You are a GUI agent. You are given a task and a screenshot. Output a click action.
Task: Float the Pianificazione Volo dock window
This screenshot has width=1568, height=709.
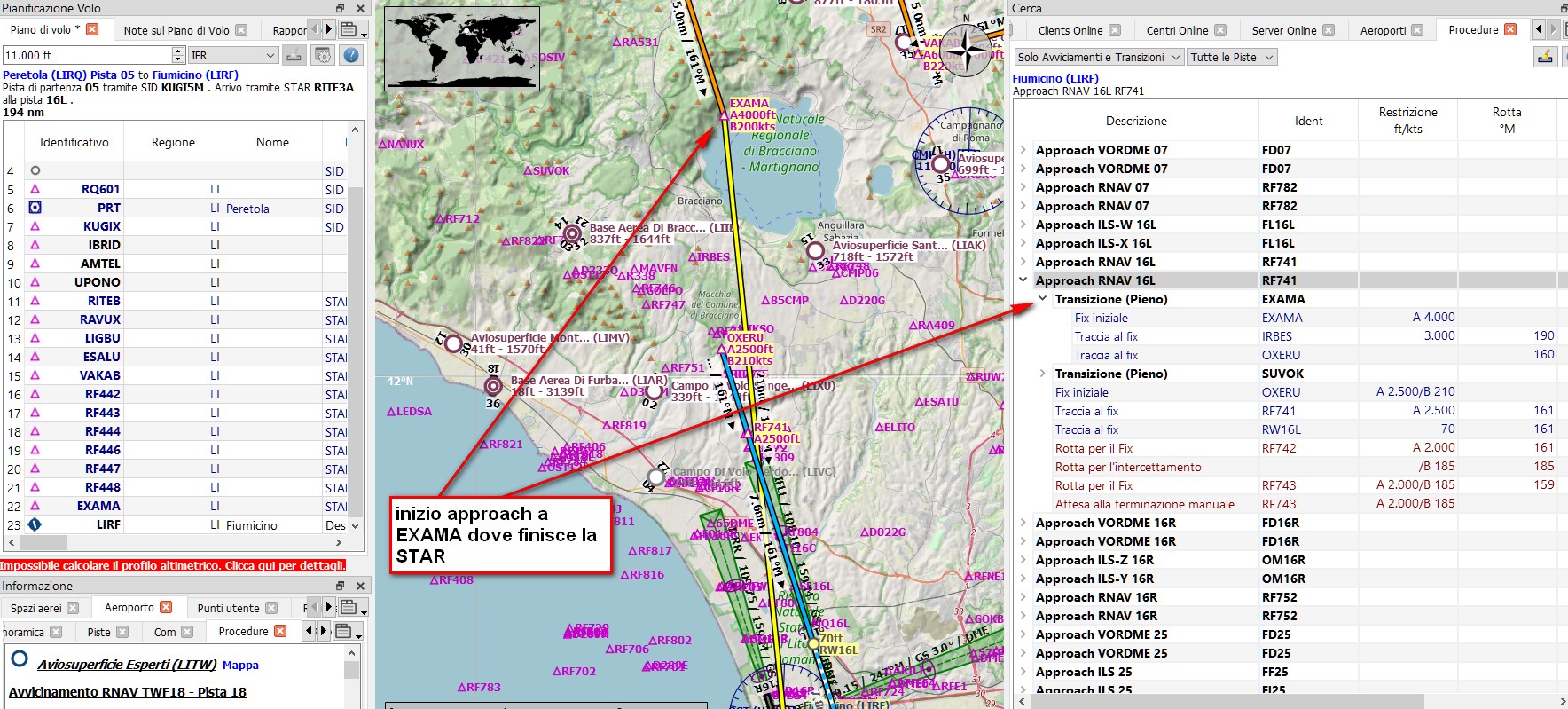point(341,8)
